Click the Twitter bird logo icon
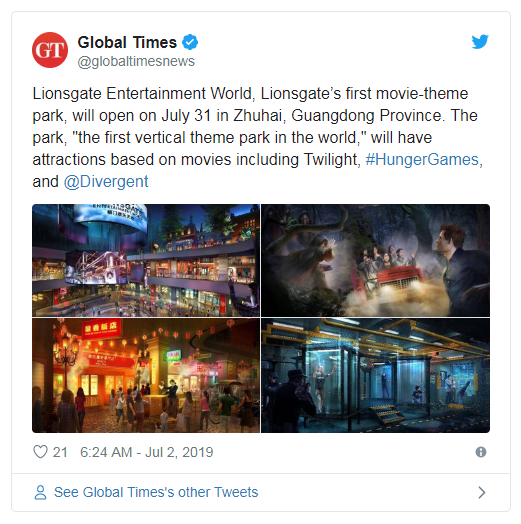 pyautogui.click(x=480, y=42)
